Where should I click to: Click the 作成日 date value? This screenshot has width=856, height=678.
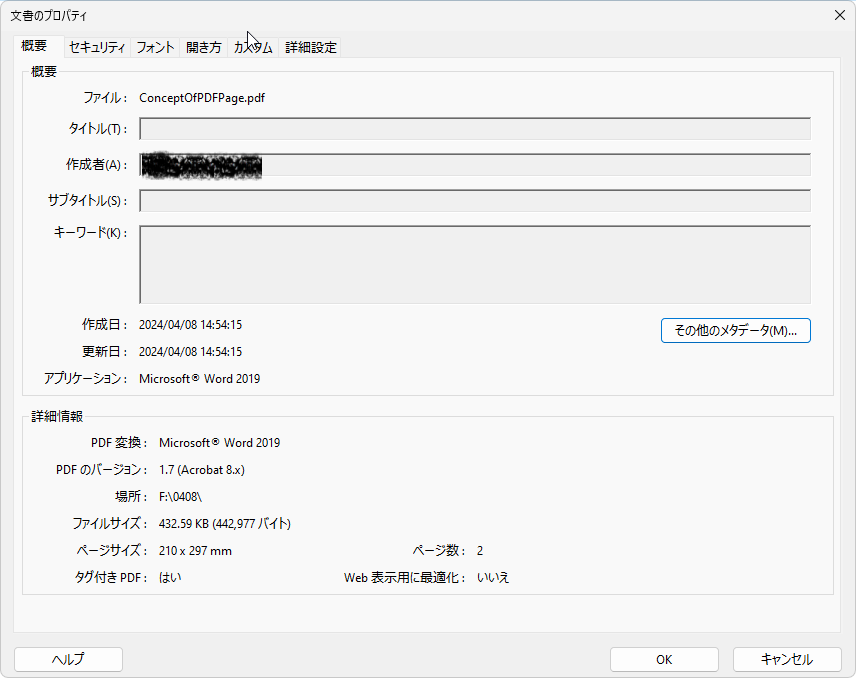[x=190, y=325]
